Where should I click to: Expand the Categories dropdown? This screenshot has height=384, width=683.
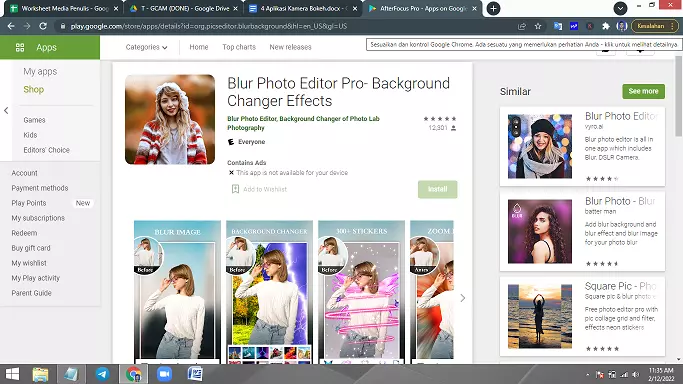tap(146, 47)
